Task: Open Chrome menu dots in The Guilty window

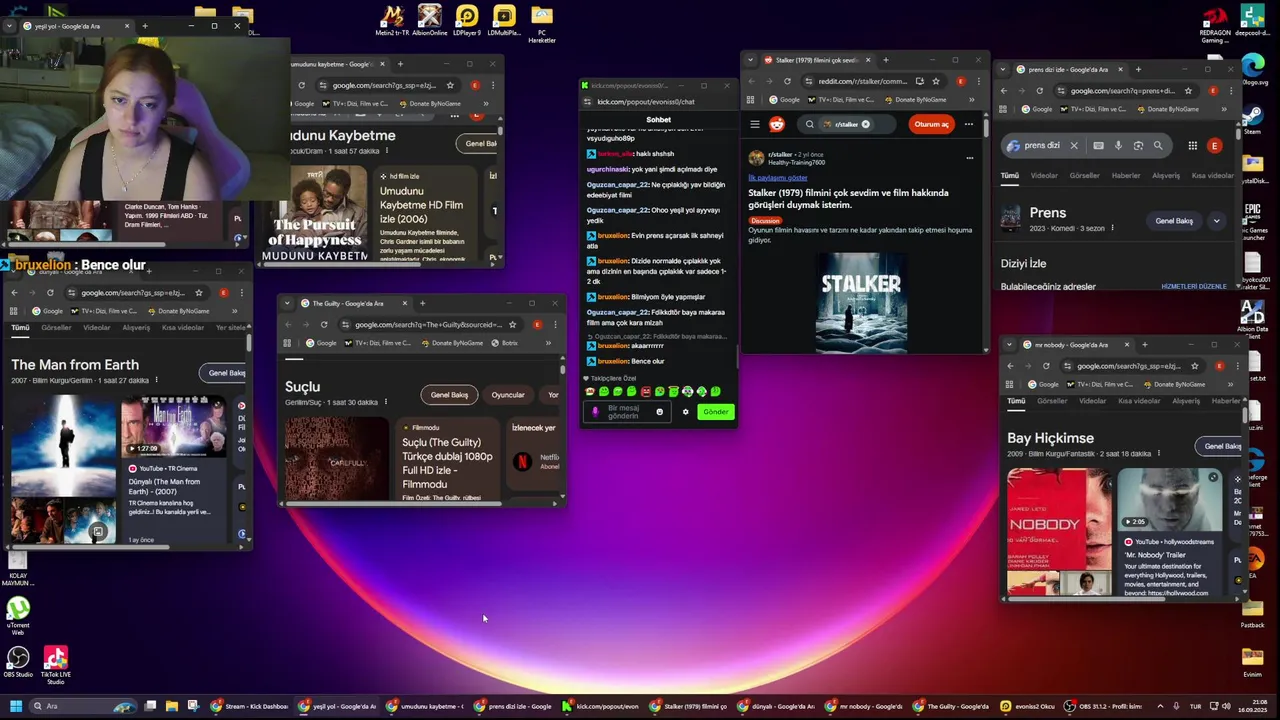Action: (556, 324)
